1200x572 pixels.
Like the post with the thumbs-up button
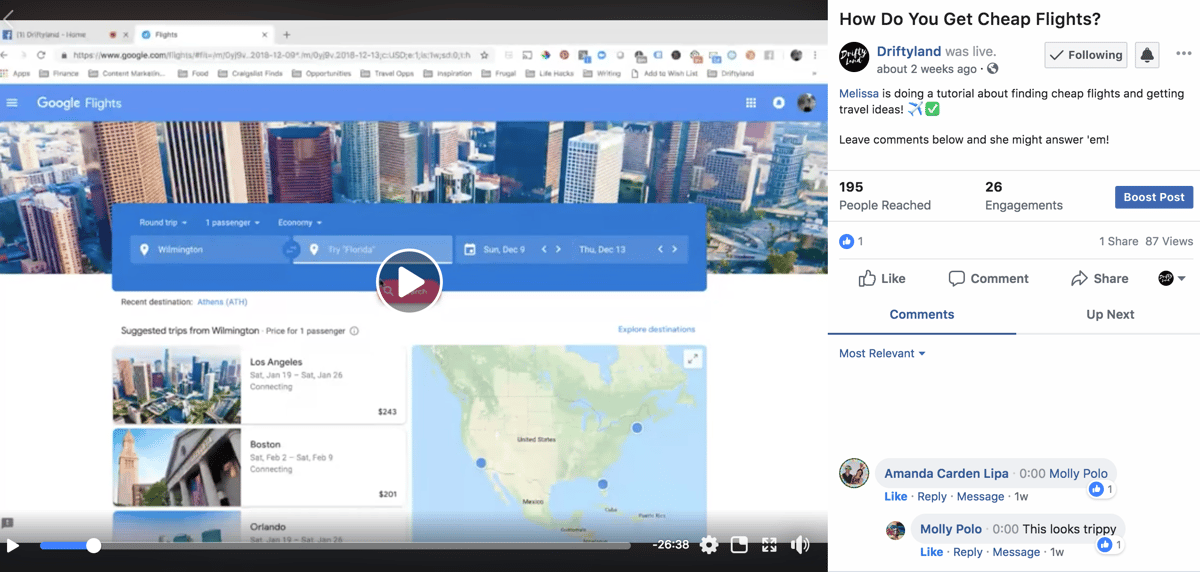pos(882,279)
